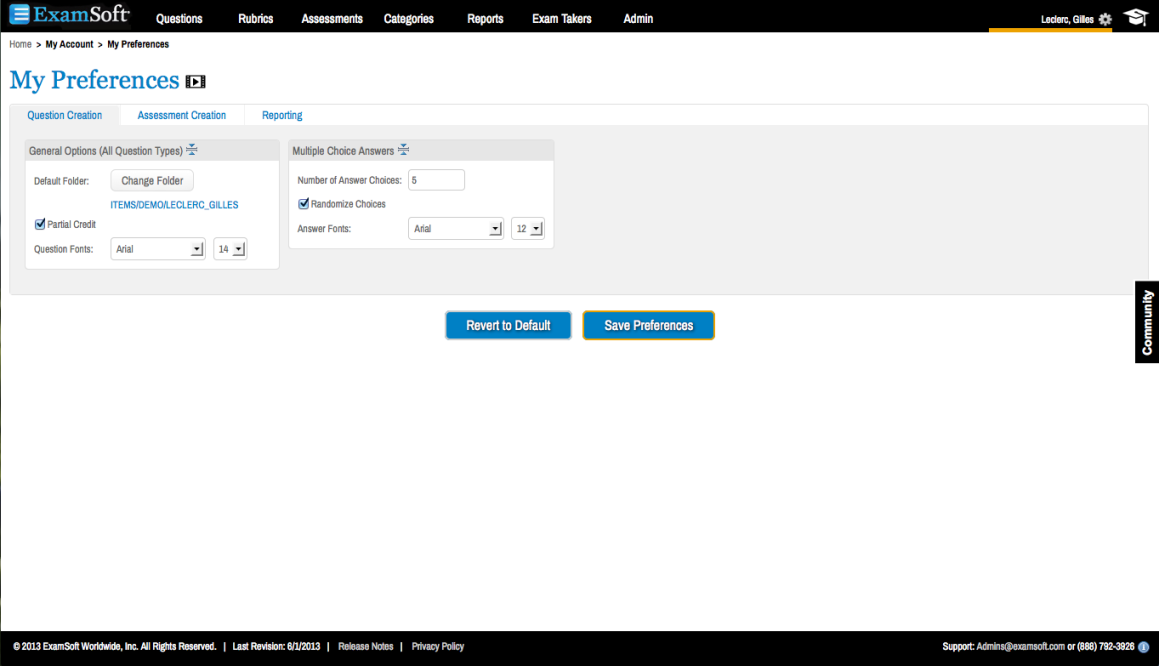Play the My Preferences video tutorial icon
Screen dimensions: 1159x666
coord(196,82)
